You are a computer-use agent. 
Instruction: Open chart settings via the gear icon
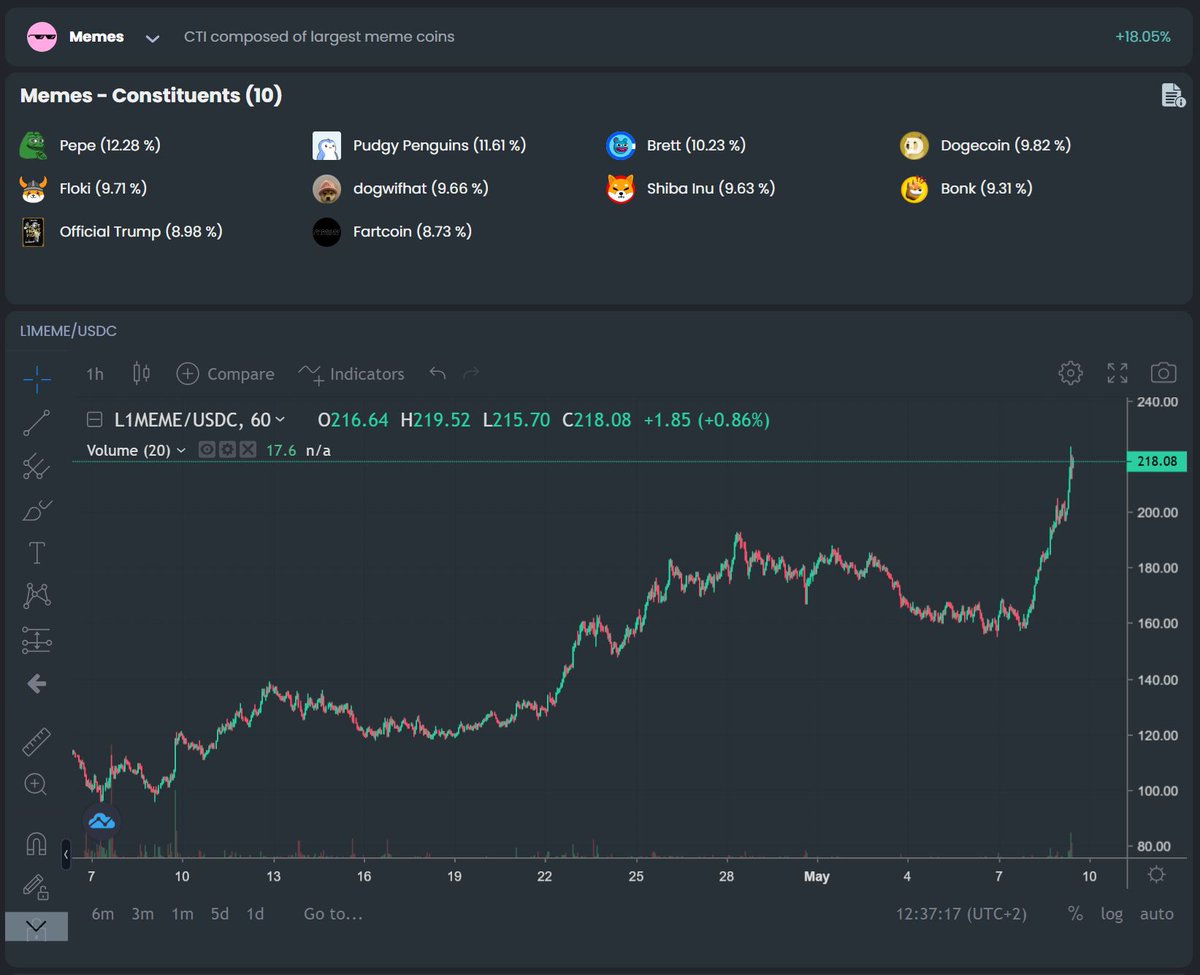tap(1069, 372)
